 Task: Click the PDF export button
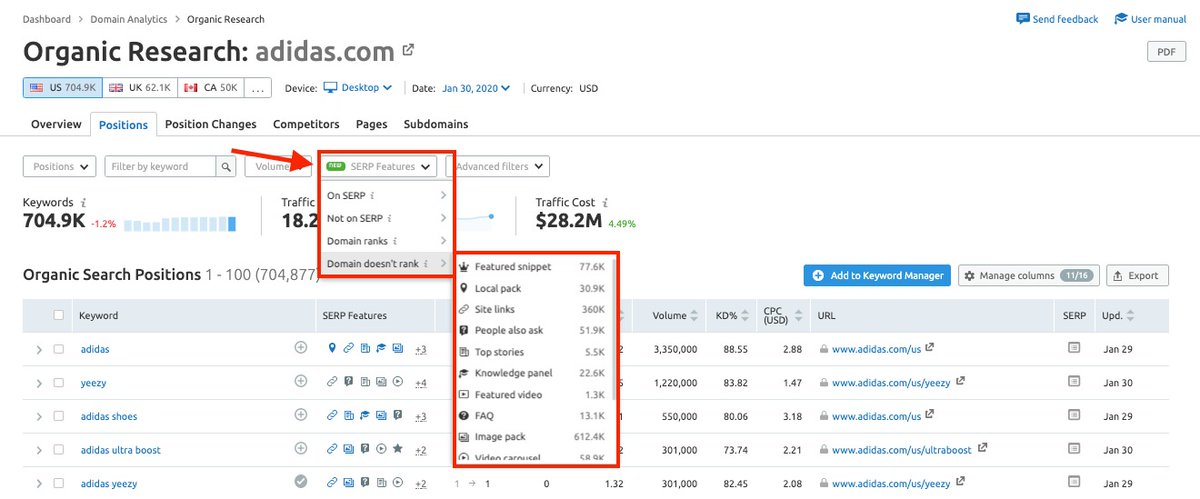(1166, 53)
